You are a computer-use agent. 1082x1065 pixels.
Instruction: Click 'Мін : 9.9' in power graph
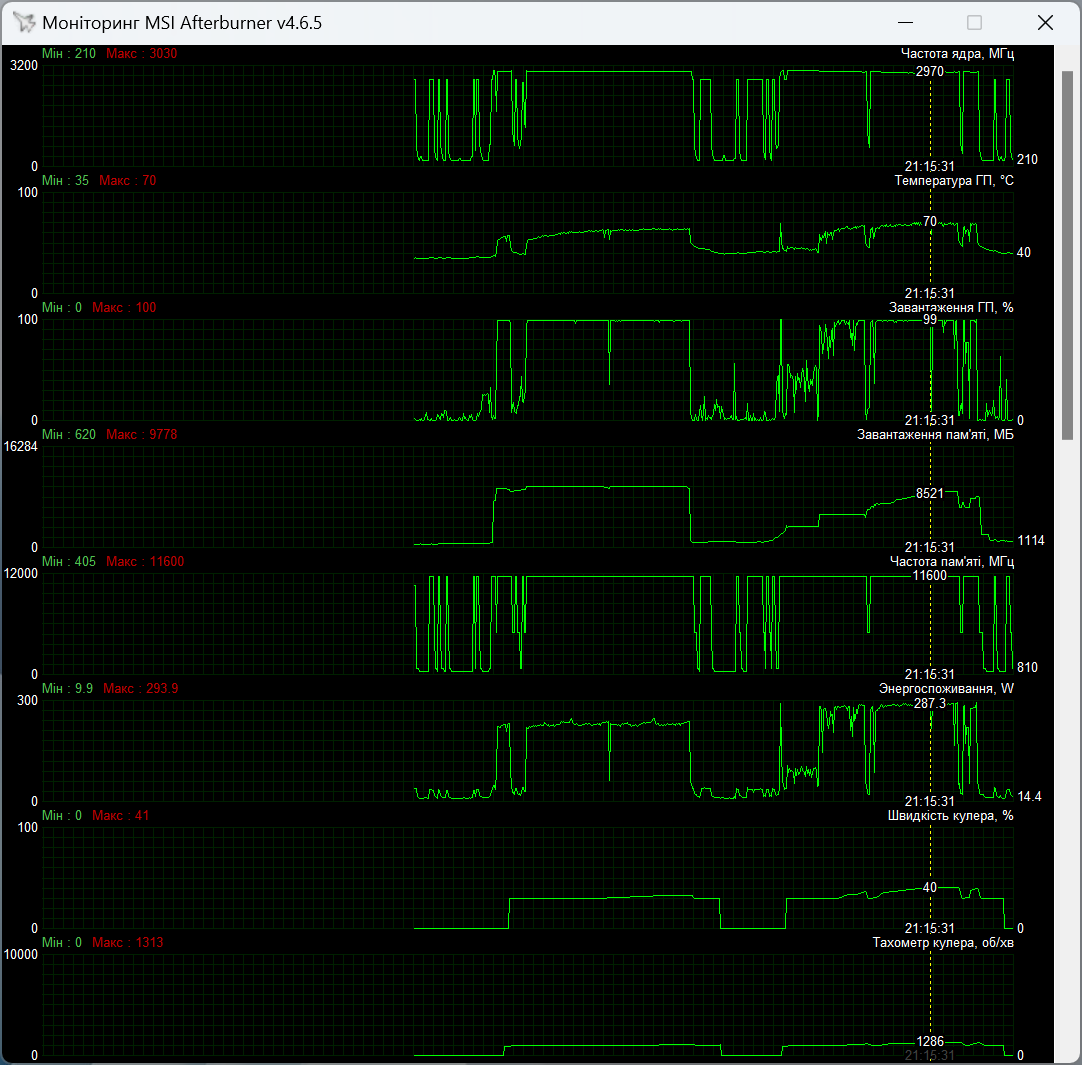(67, 688)
